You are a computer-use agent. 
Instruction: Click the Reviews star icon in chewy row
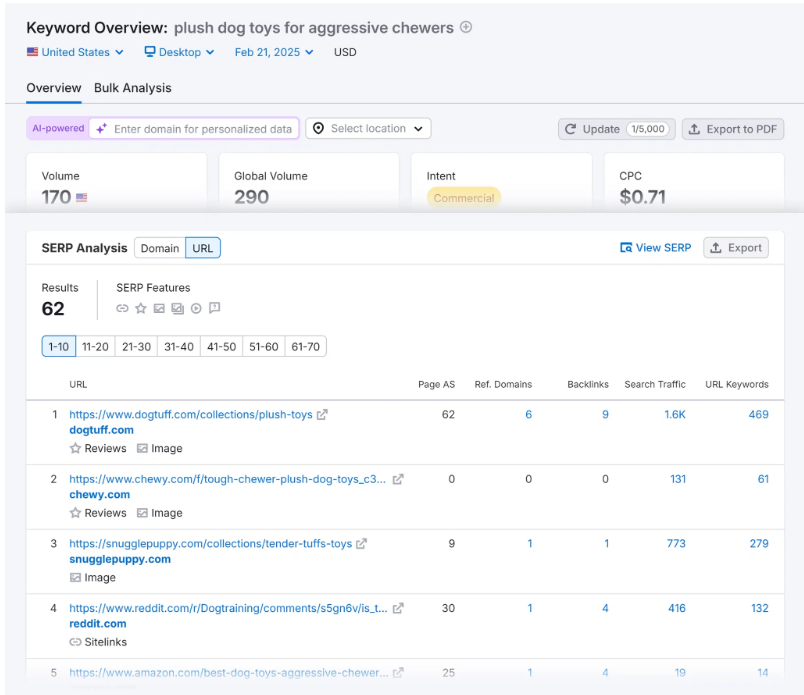[75, 513]
